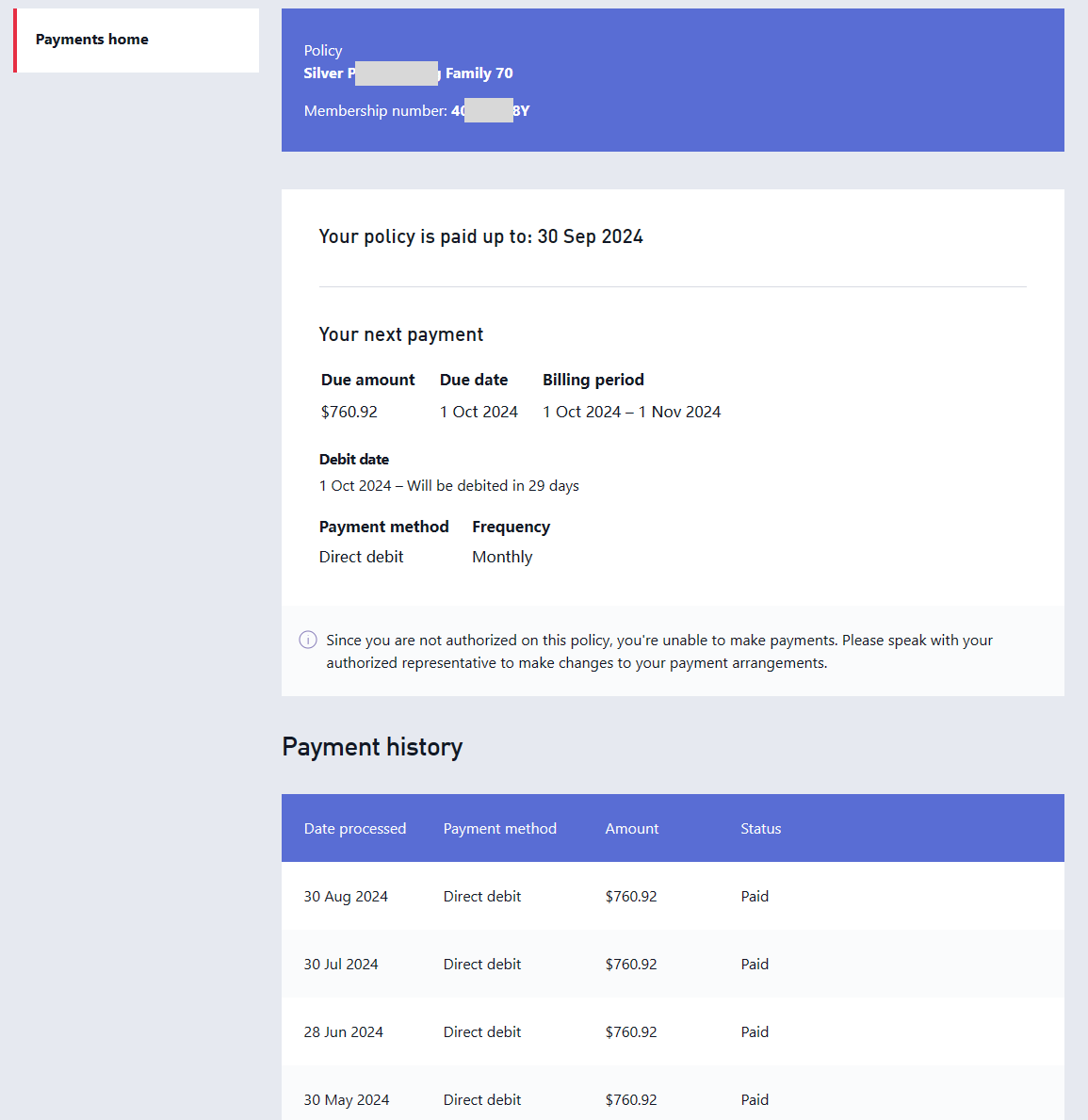
Task: Click the Paid status in the 30 Aug row
Action: tap(755, 897)
